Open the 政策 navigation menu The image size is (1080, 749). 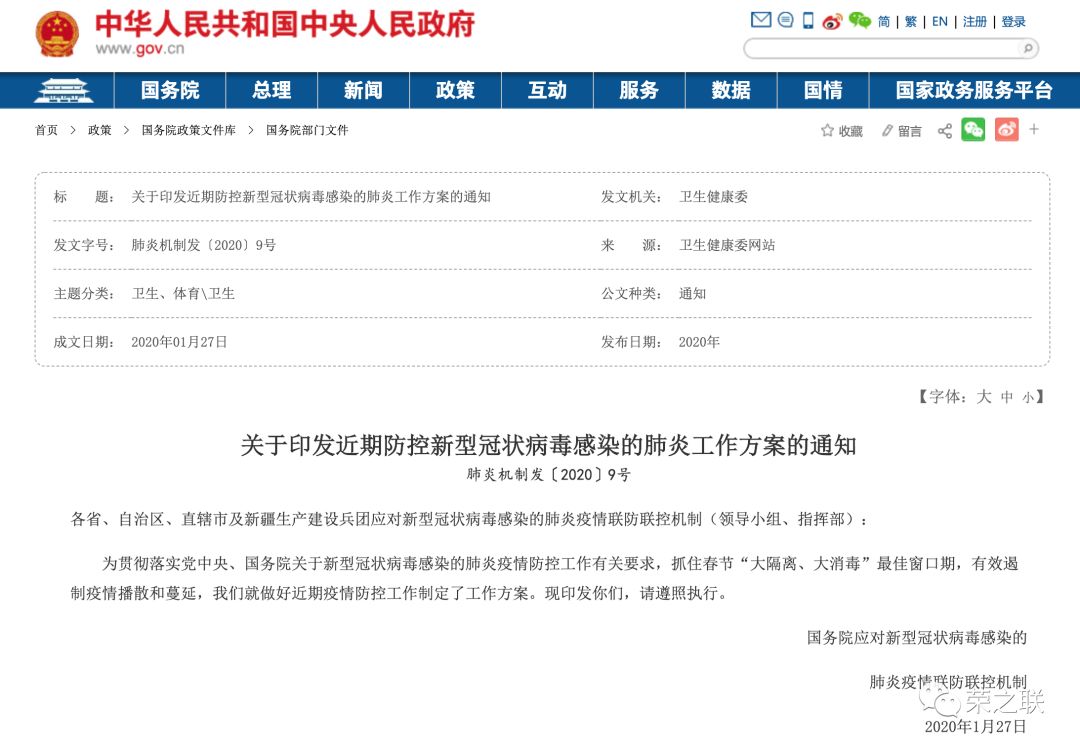tap(455, 90)
